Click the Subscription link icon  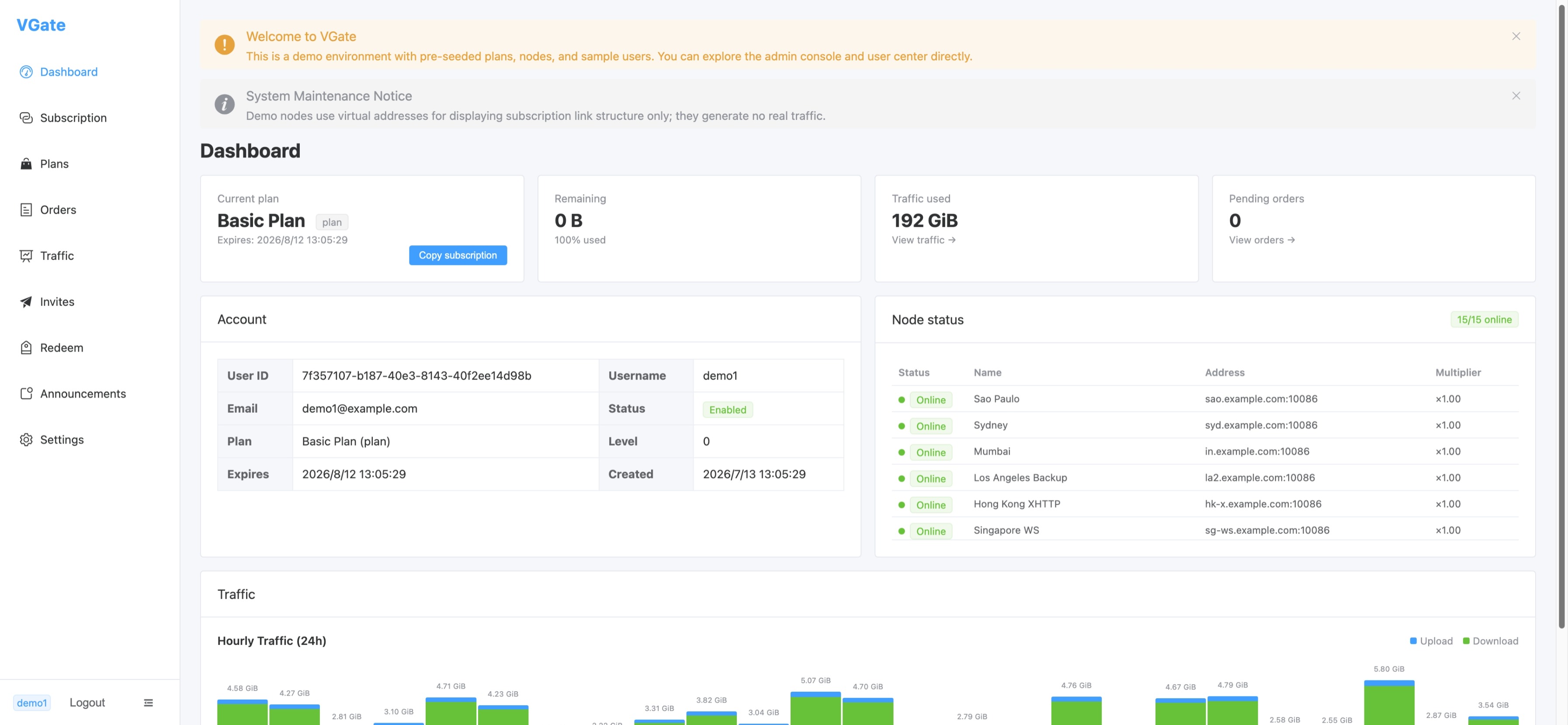coord(25,118)
